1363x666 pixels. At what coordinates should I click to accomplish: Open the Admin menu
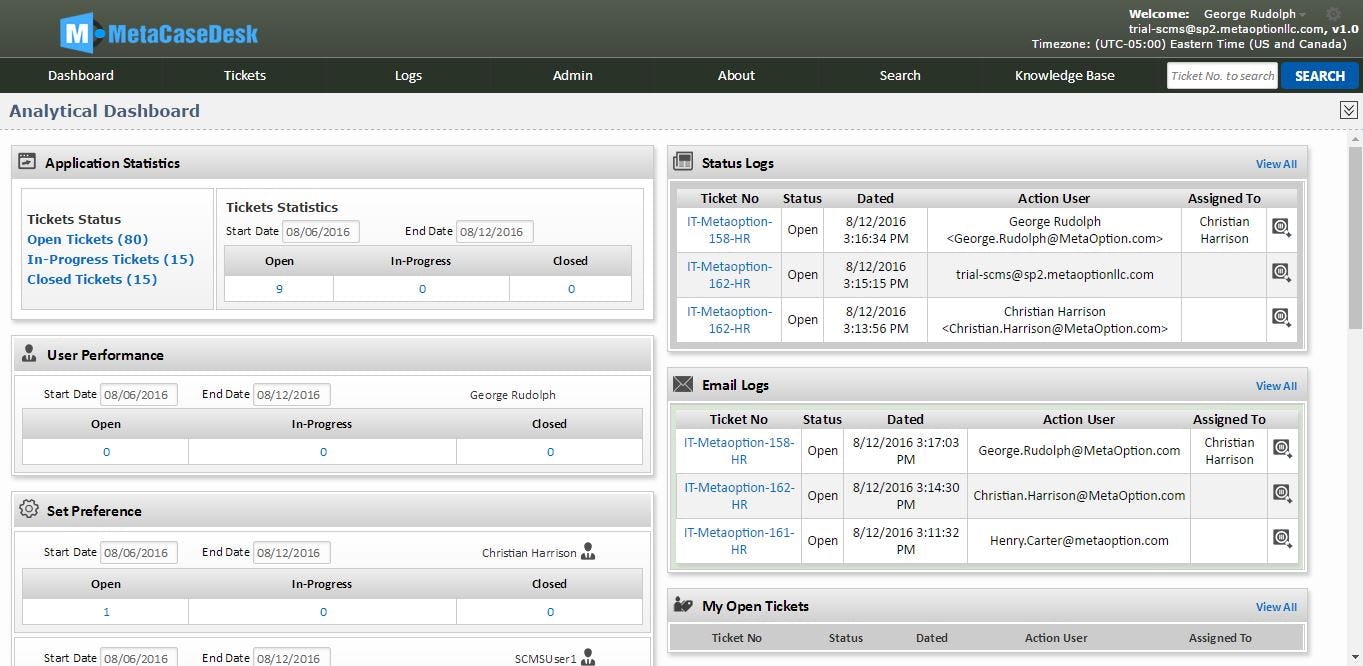tap(572, 75)
